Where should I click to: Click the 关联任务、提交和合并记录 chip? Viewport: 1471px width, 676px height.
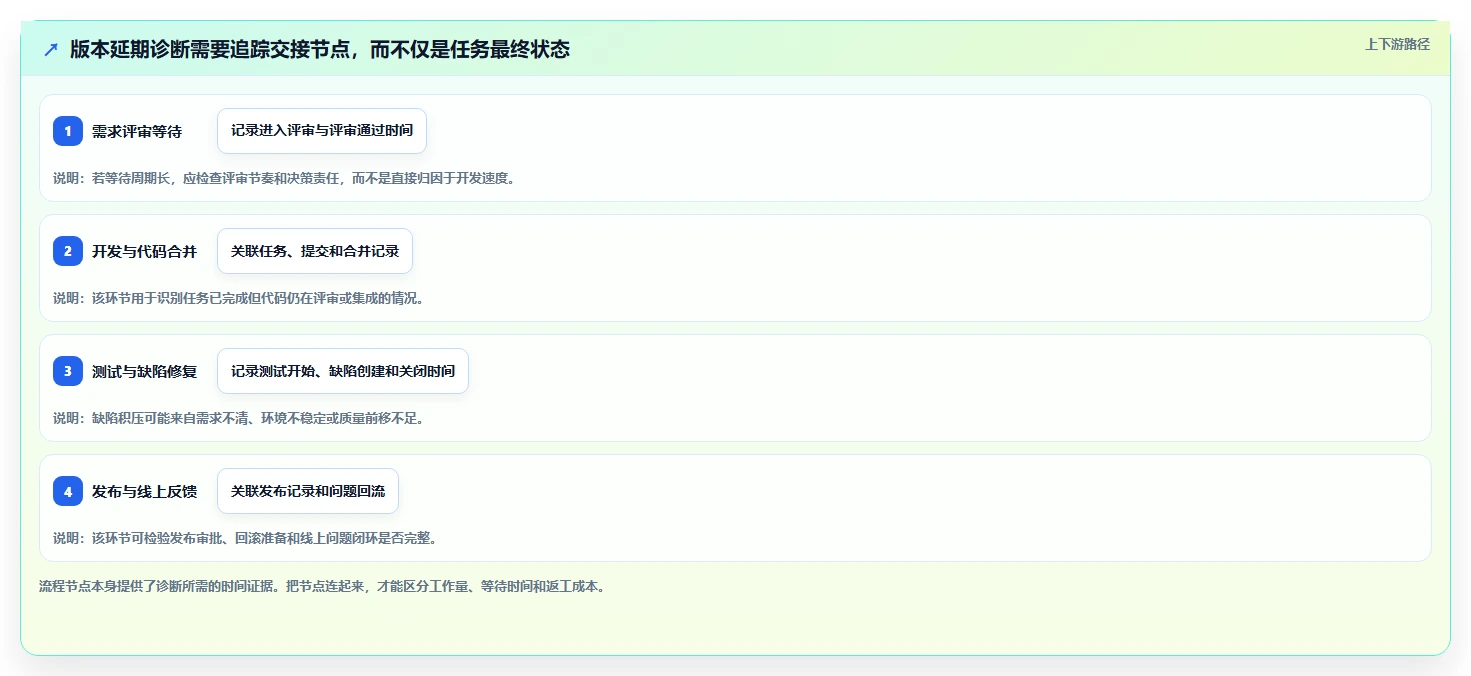(x=315, y=251)
